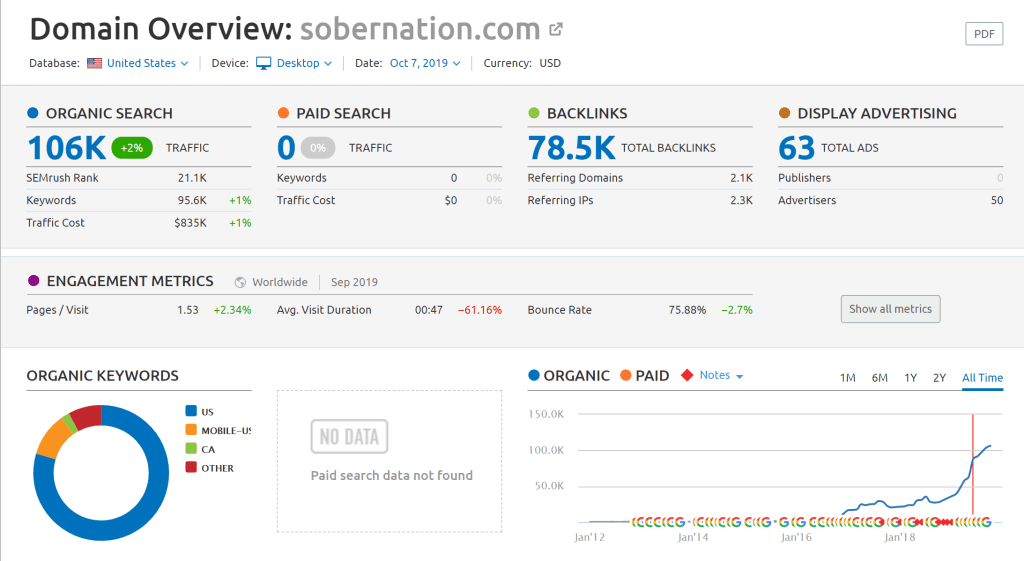Click the Publishers 0 value
This screenshot has width=1024, height=561.
[x=1000, y=178]
